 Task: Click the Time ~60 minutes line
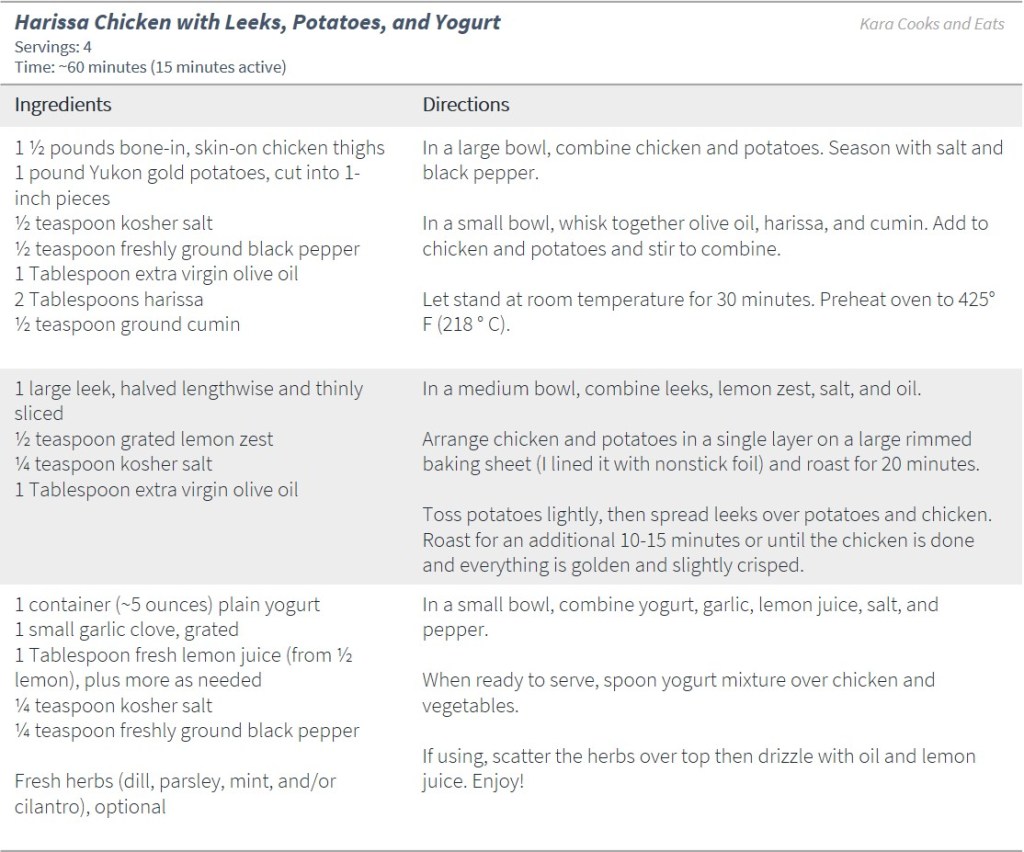click(150, 66)
